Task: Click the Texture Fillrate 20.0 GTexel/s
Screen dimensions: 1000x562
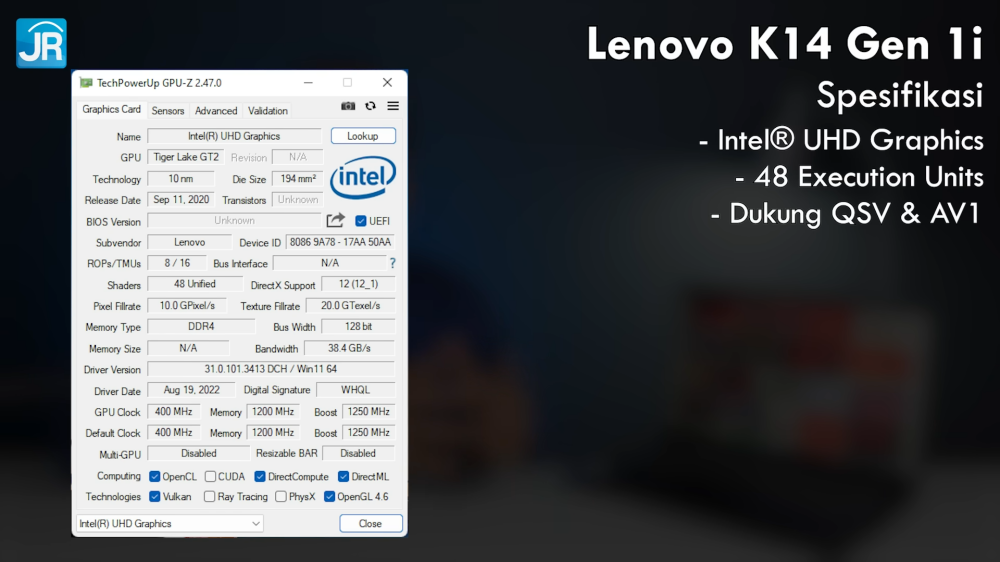Action: pos(351,306)
